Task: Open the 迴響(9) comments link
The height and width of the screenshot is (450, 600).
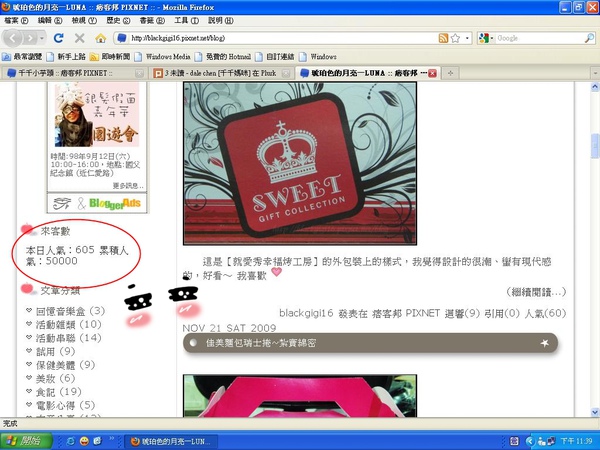Action: coord(462,313)
